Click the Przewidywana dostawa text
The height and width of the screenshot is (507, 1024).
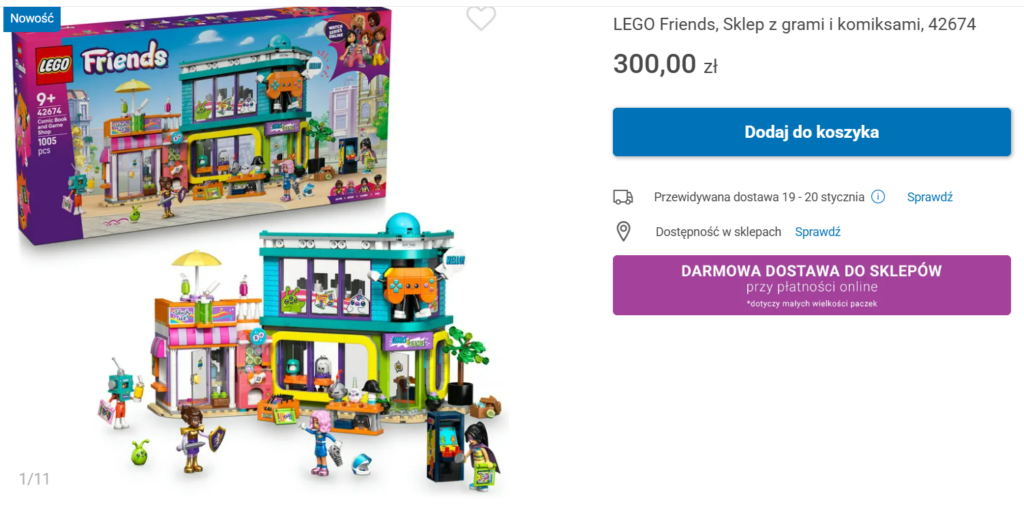[x=759, y=197]
